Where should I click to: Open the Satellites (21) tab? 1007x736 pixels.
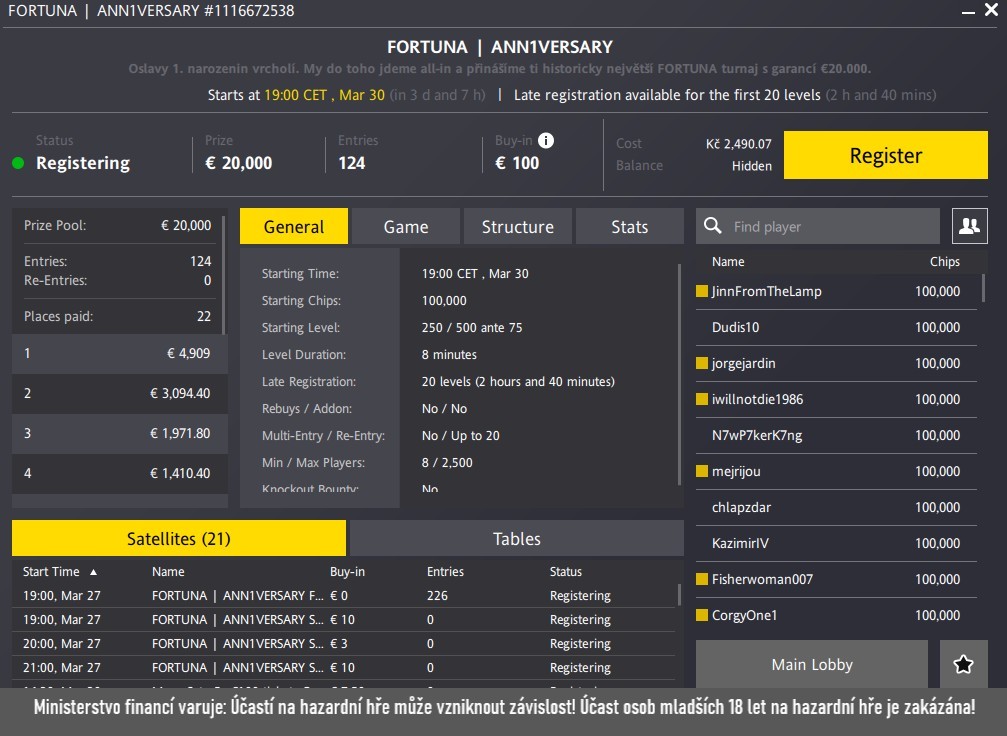point(178,538)
